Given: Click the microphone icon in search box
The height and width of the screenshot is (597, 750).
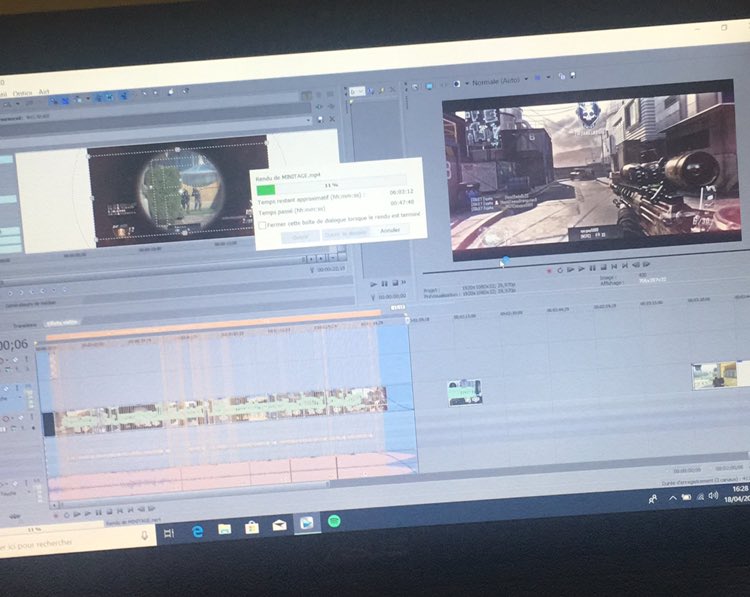Looking at the screenshot, I should [x=144, y=536].
